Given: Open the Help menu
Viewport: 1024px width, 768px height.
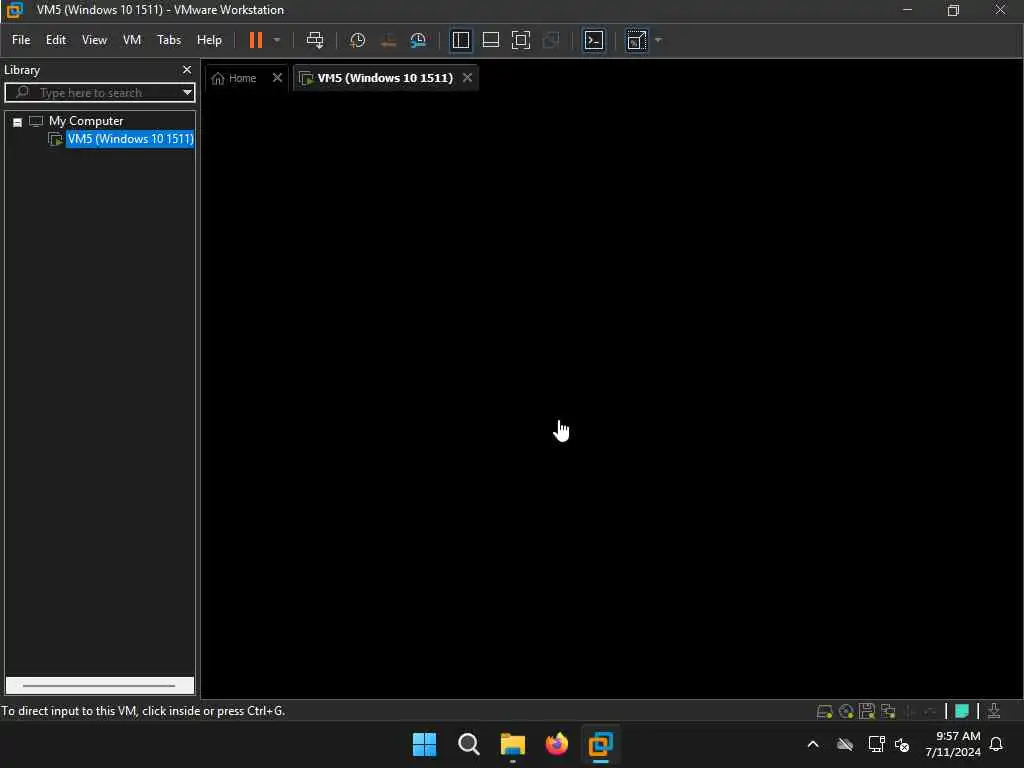Looking at the screenshot, I should point(209,40).
